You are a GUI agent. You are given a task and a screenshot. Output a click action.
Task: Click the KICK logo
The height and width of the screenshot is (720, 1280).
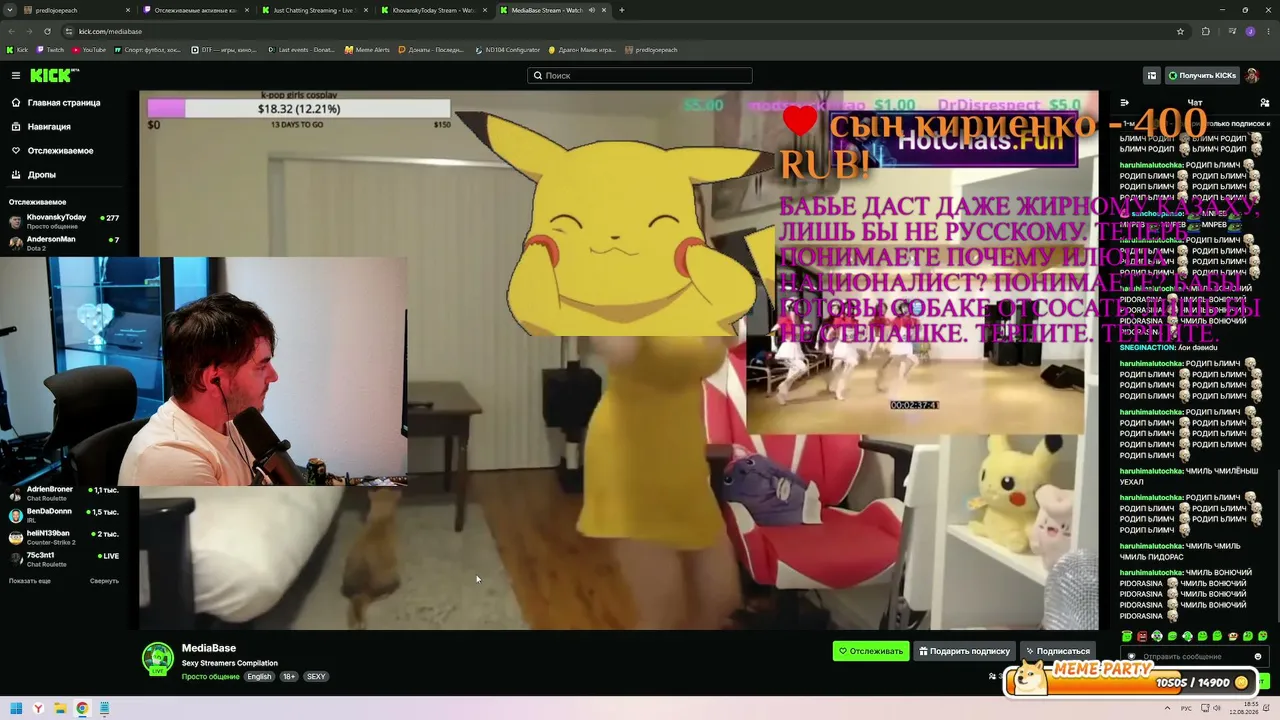[x=54, y=75]
